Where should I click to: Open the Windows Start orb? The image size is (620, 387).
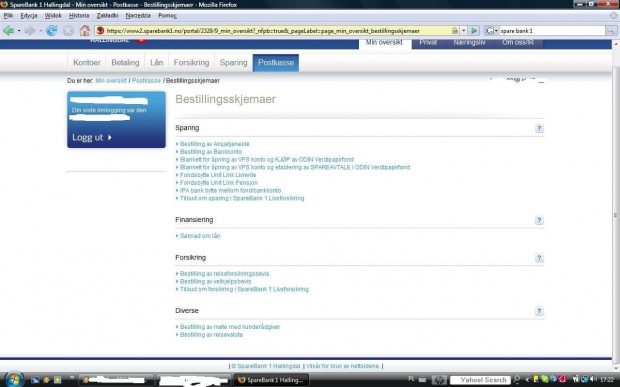point(14,379)
